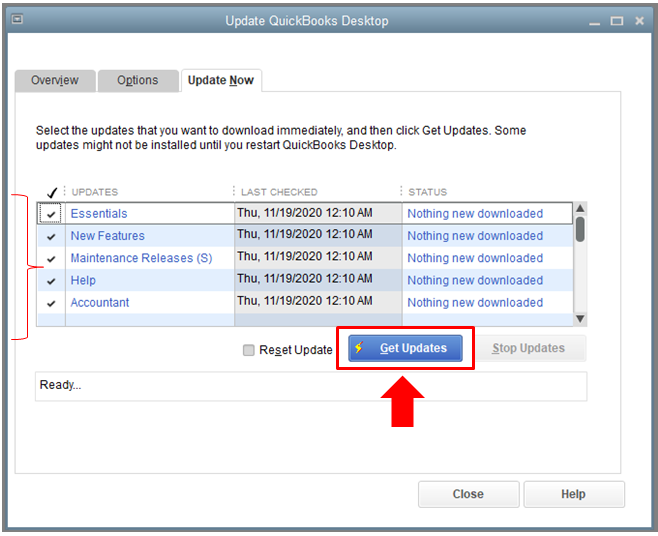Click Essentials status 'Nothing new downloaded'
This screenshot has width=658, height=536.
[475, 214]
